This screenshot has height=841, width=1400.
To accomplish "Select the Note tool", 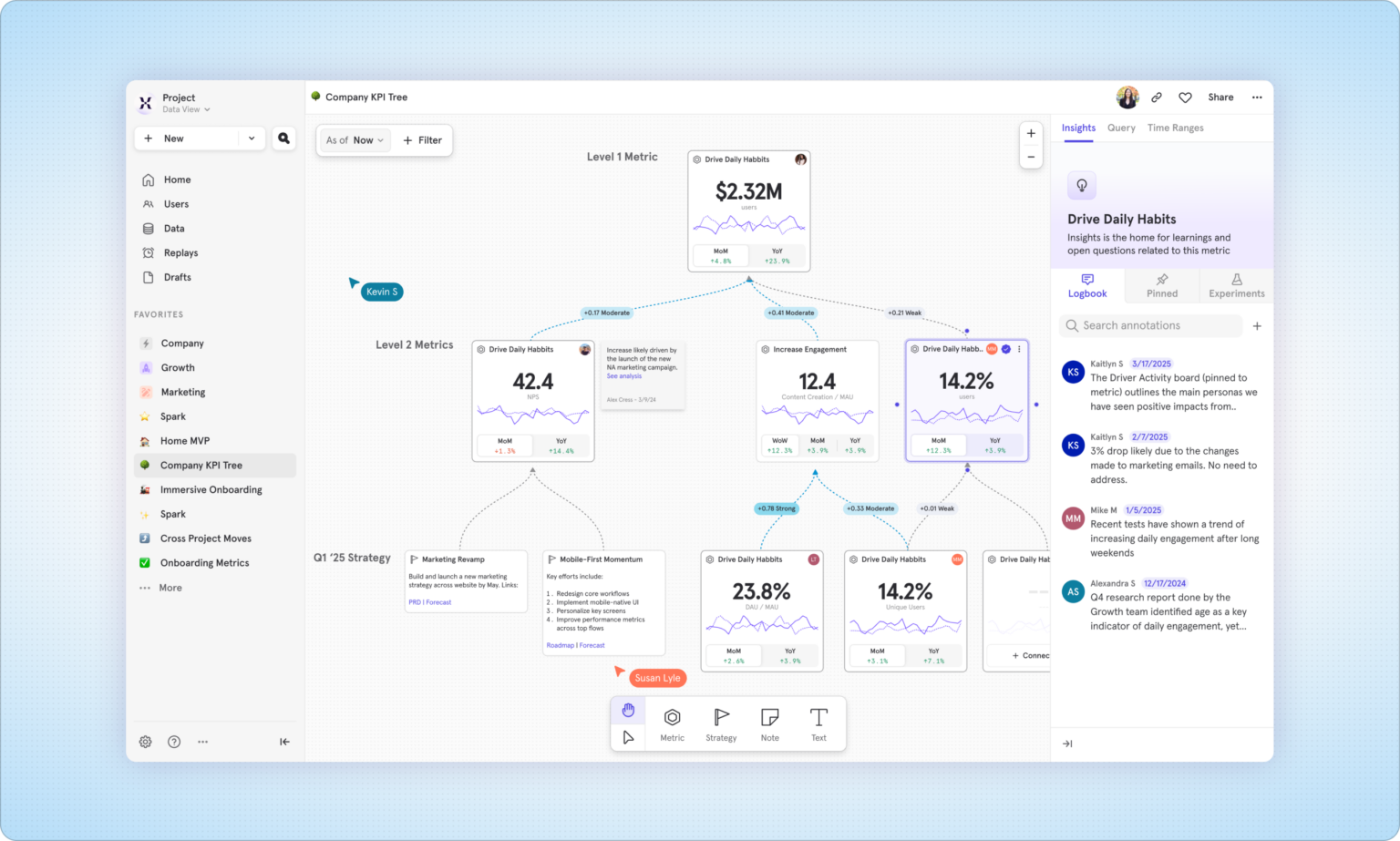I will click(x=769, y=723).
